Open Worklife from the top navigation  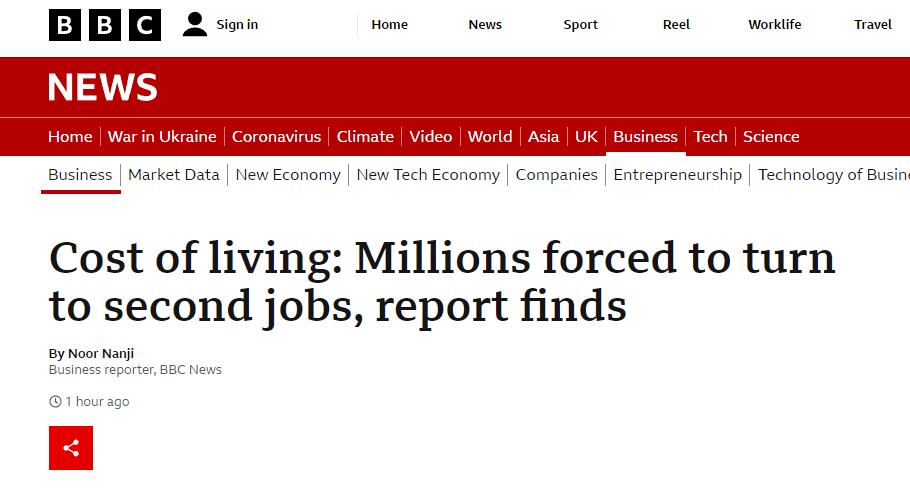pyautogui.click(x=775, y=24)
